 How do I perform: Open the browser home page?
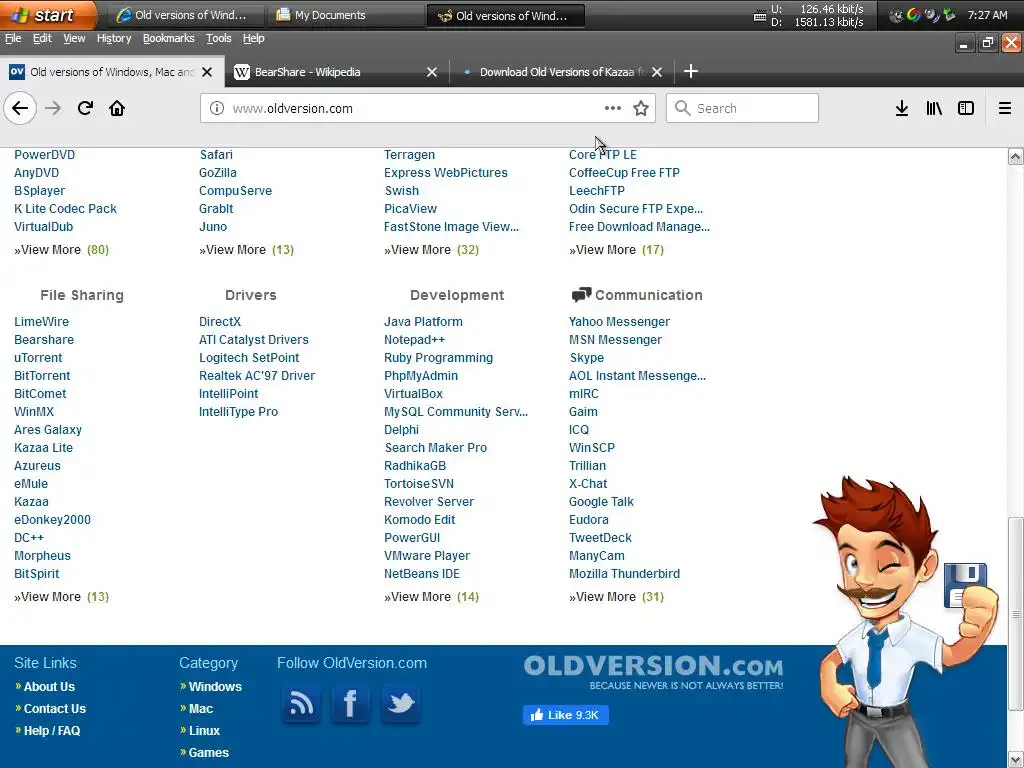coord(117,108)
